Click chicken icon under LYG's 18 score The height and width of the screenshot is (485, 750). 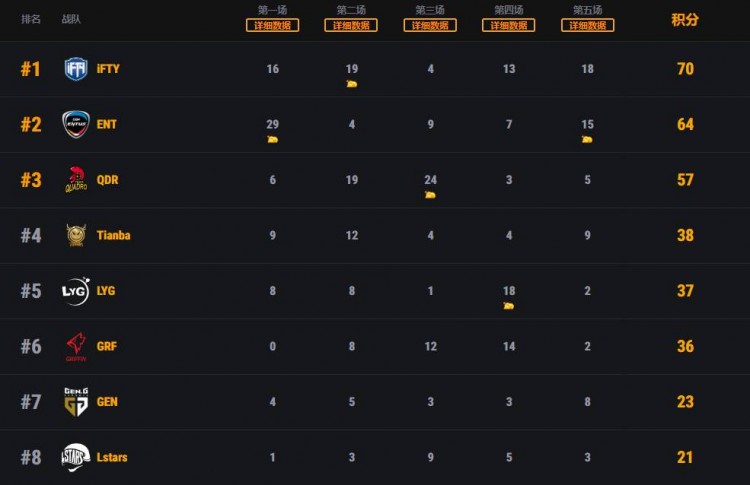509,306
